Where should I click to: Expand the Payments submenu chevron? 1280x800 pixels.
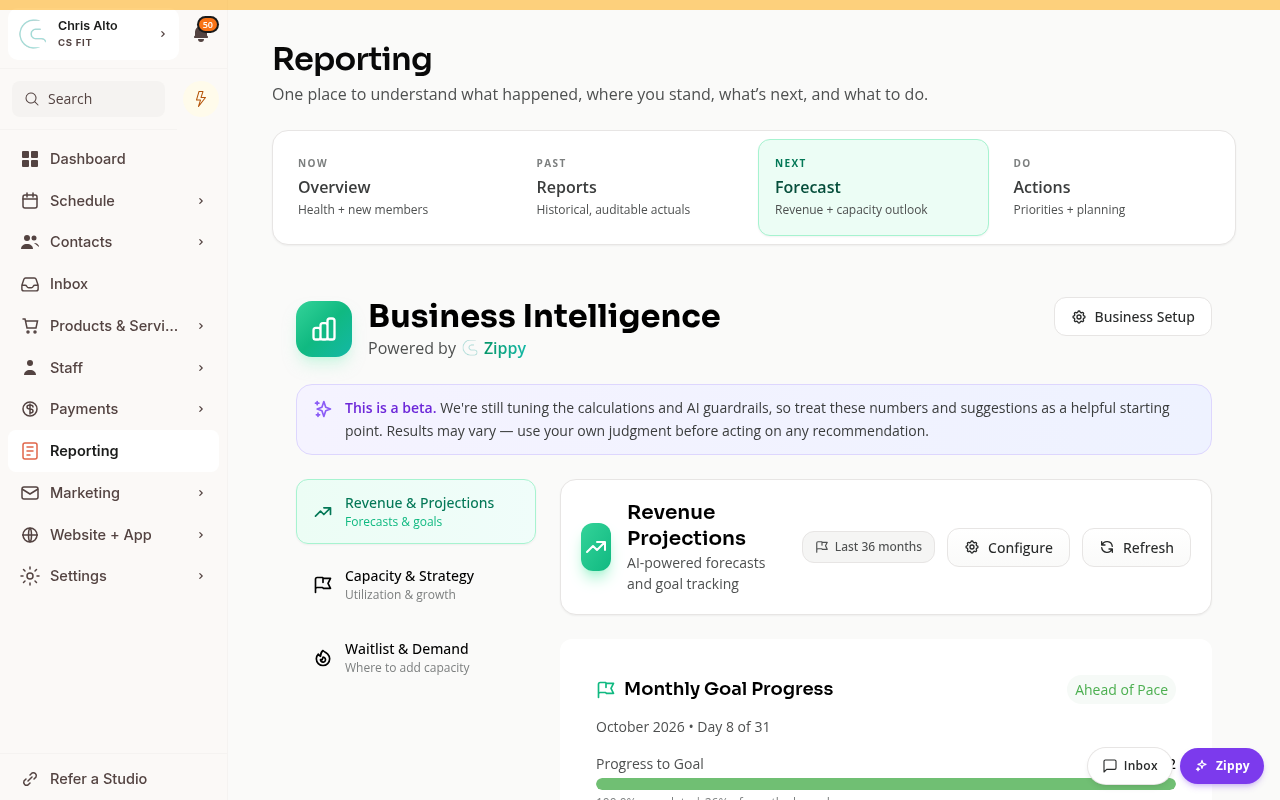click(x=201, y=409)
